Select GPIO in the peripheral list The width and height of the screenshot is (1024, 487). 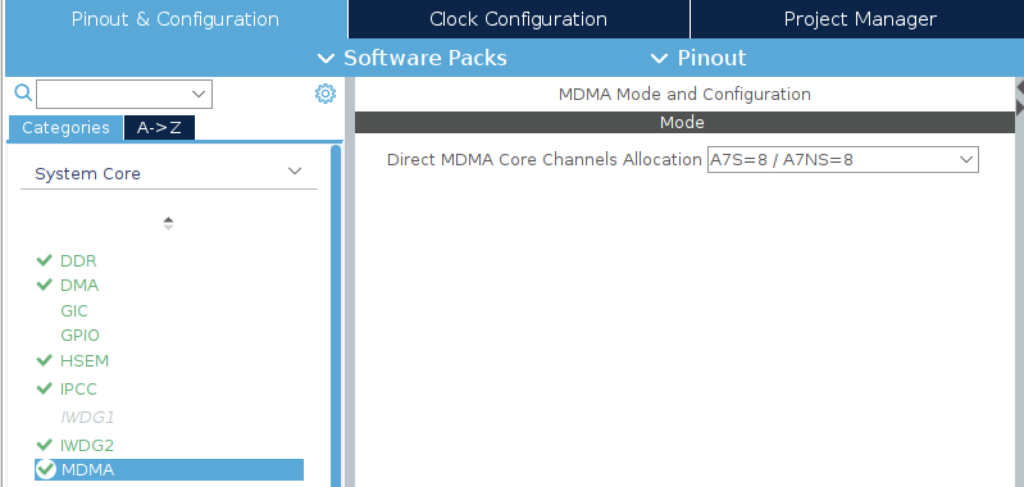pyautogui.click(x=80, y=336)
